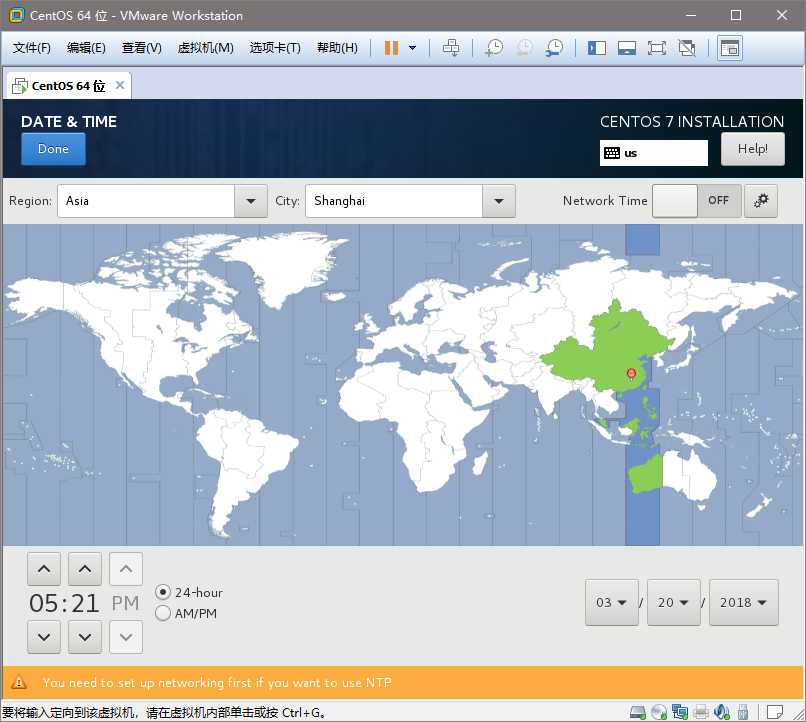Open the 文件(F) menu
This screenshot has height=722, width=806.
coord(31,48)
